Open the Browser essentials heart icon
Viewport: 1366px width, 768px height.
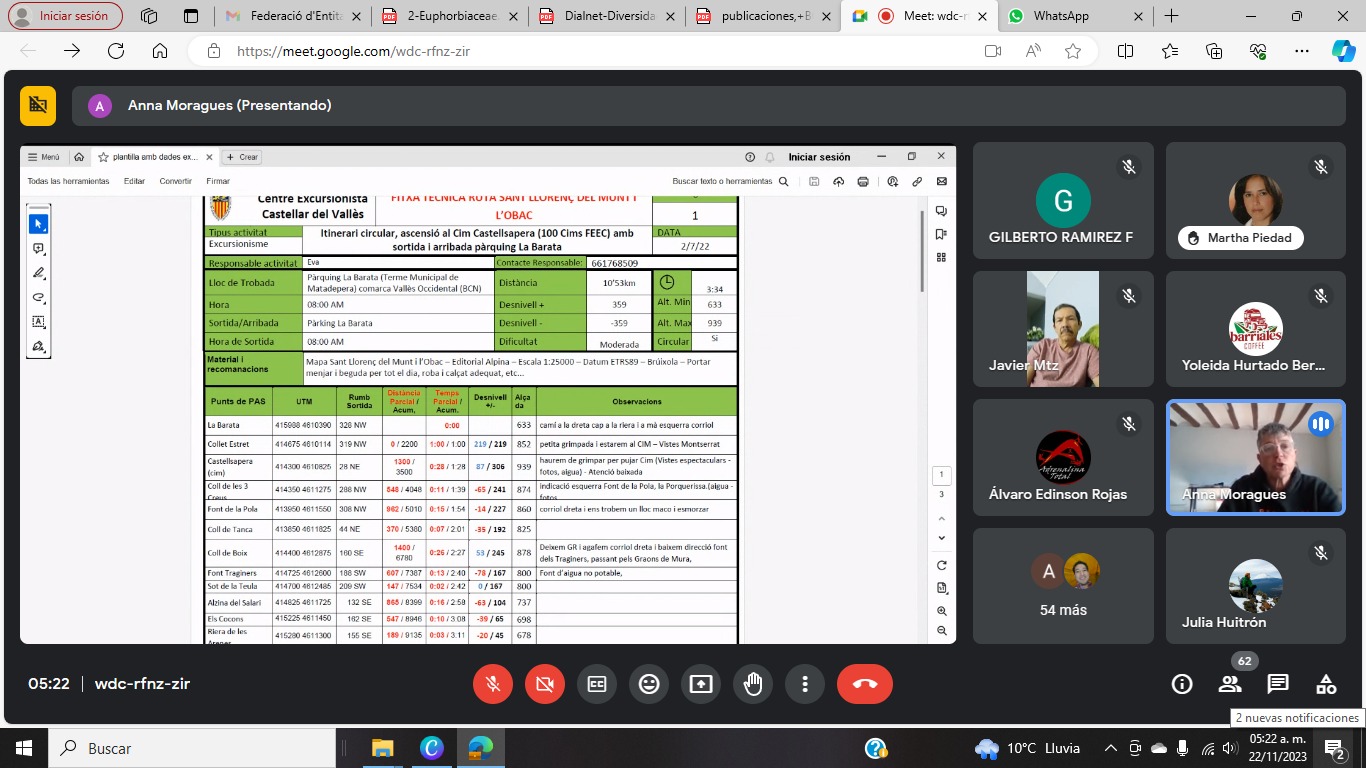point(1258,51)
